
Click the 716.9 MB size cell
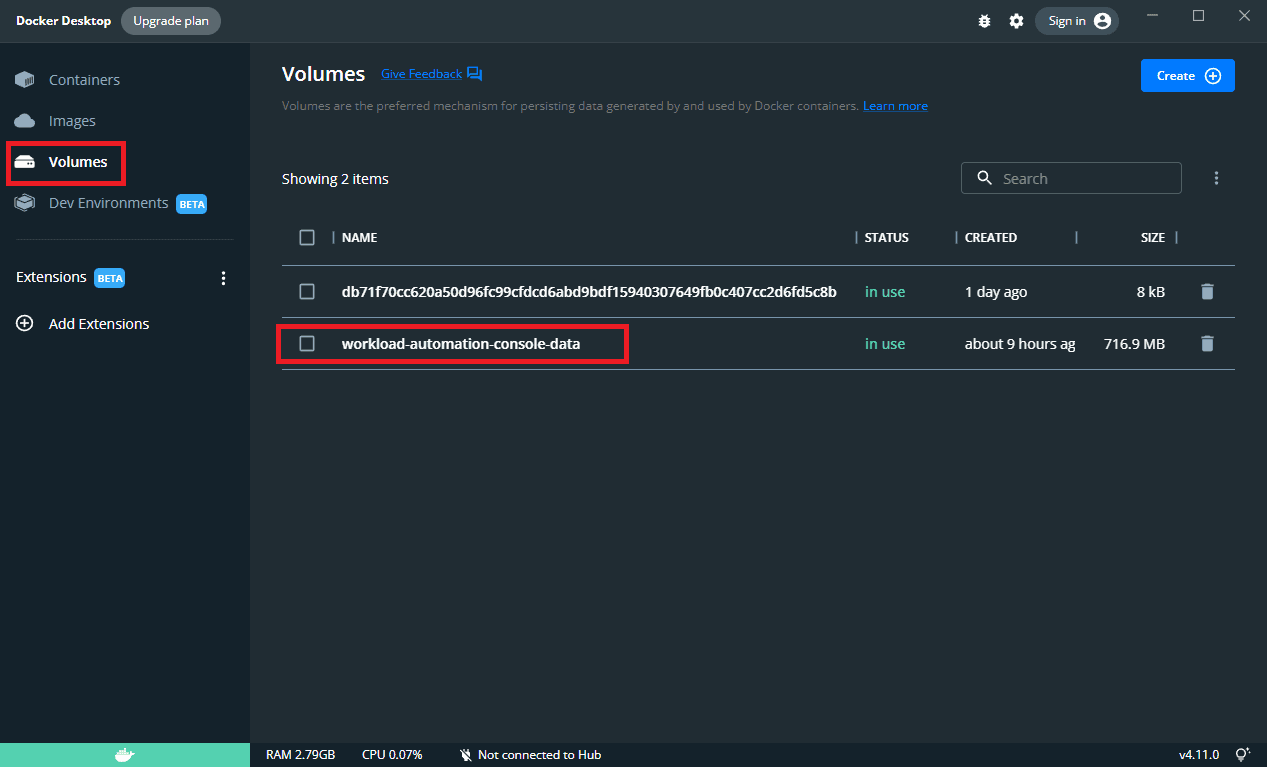(1134, 344)
